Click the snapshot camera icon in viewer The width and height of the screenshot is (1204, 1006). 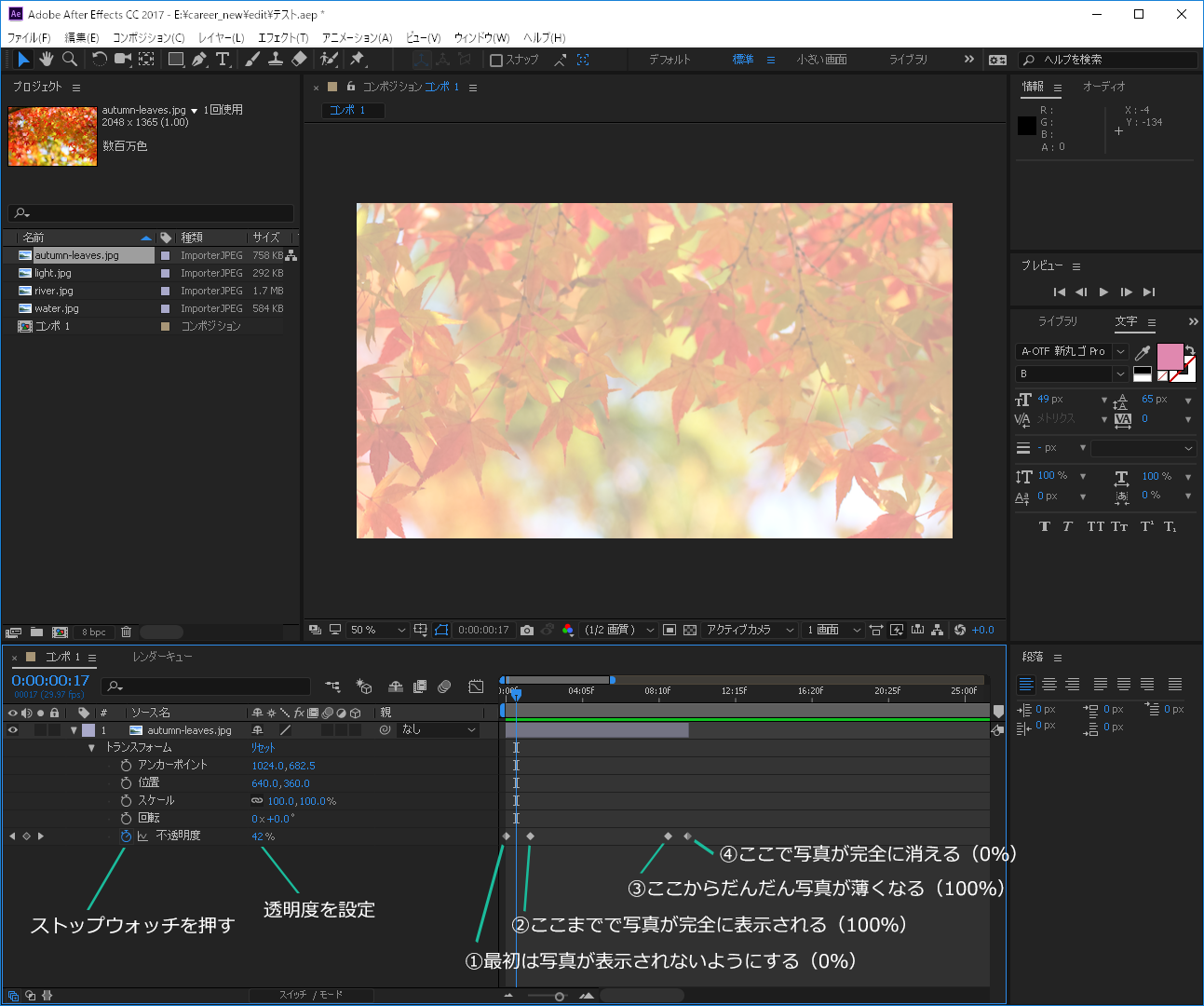(x=527, y=631)
